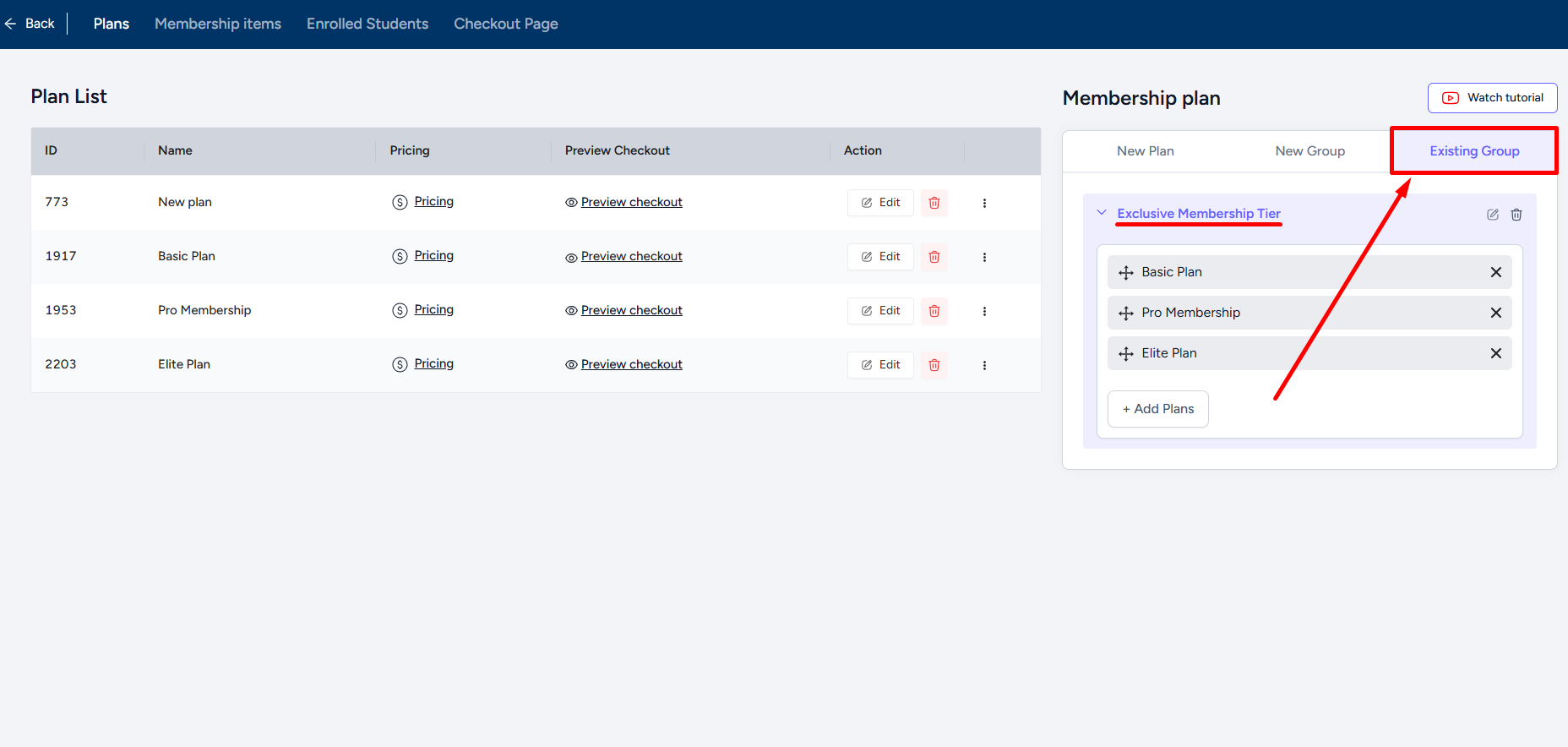The image size is (1568, 747).
Task: Delete Pro Membership with trash icon
Action: pyautogui.click(x=934, y=311)
